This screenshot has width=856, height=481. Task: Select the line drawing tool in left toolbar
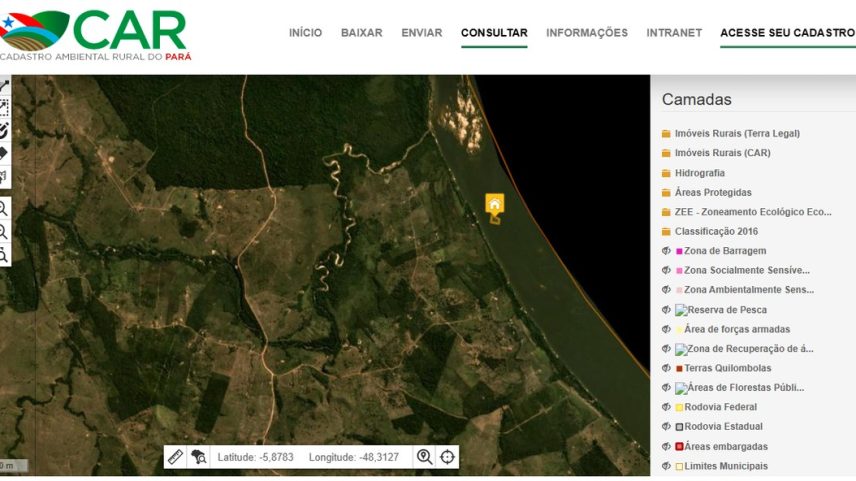pyautogui.click(x=4, y=86)
